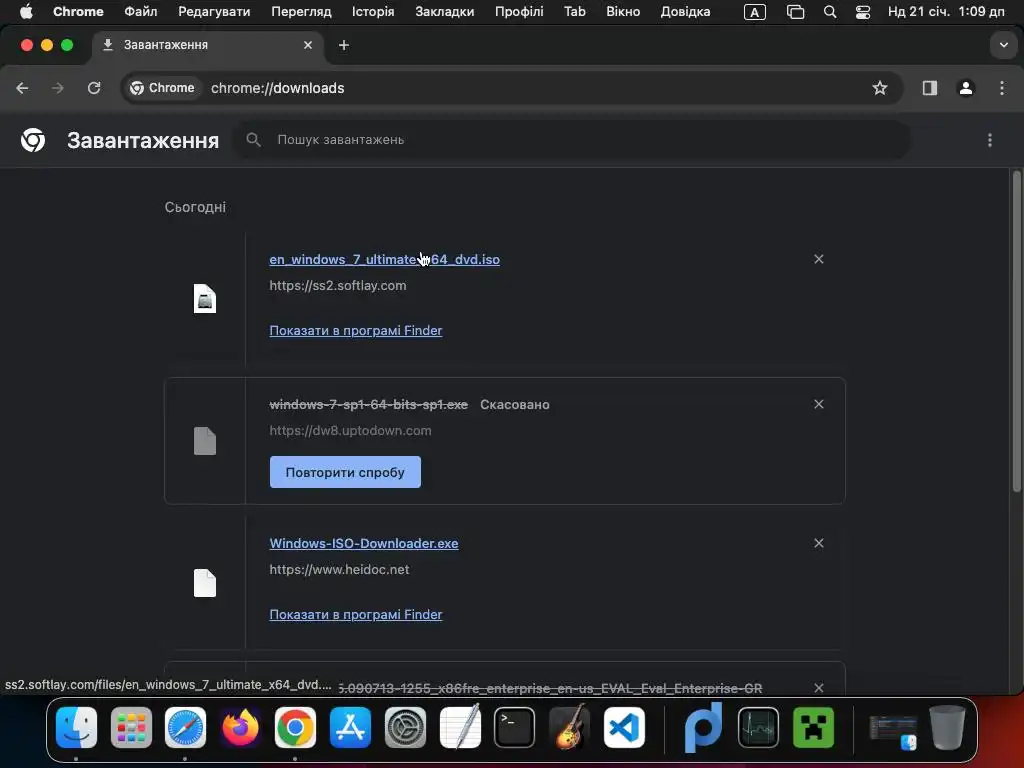Viewport: 1024px width, 768px height.
Task: Go back with the browser back arrow
Action: pos(22,88)
